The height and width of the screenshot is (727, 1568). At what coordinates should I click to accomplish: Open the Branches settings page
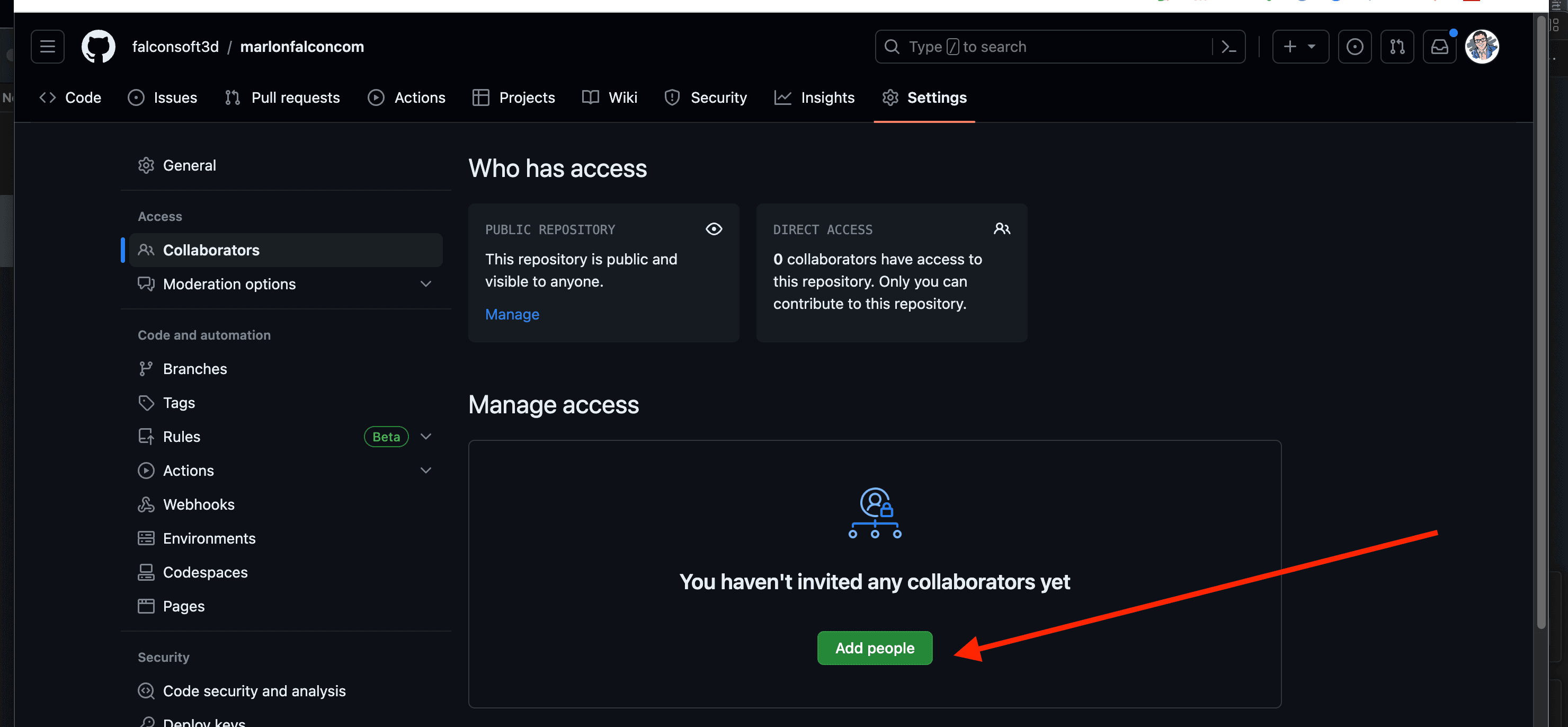tap(286, 368)
